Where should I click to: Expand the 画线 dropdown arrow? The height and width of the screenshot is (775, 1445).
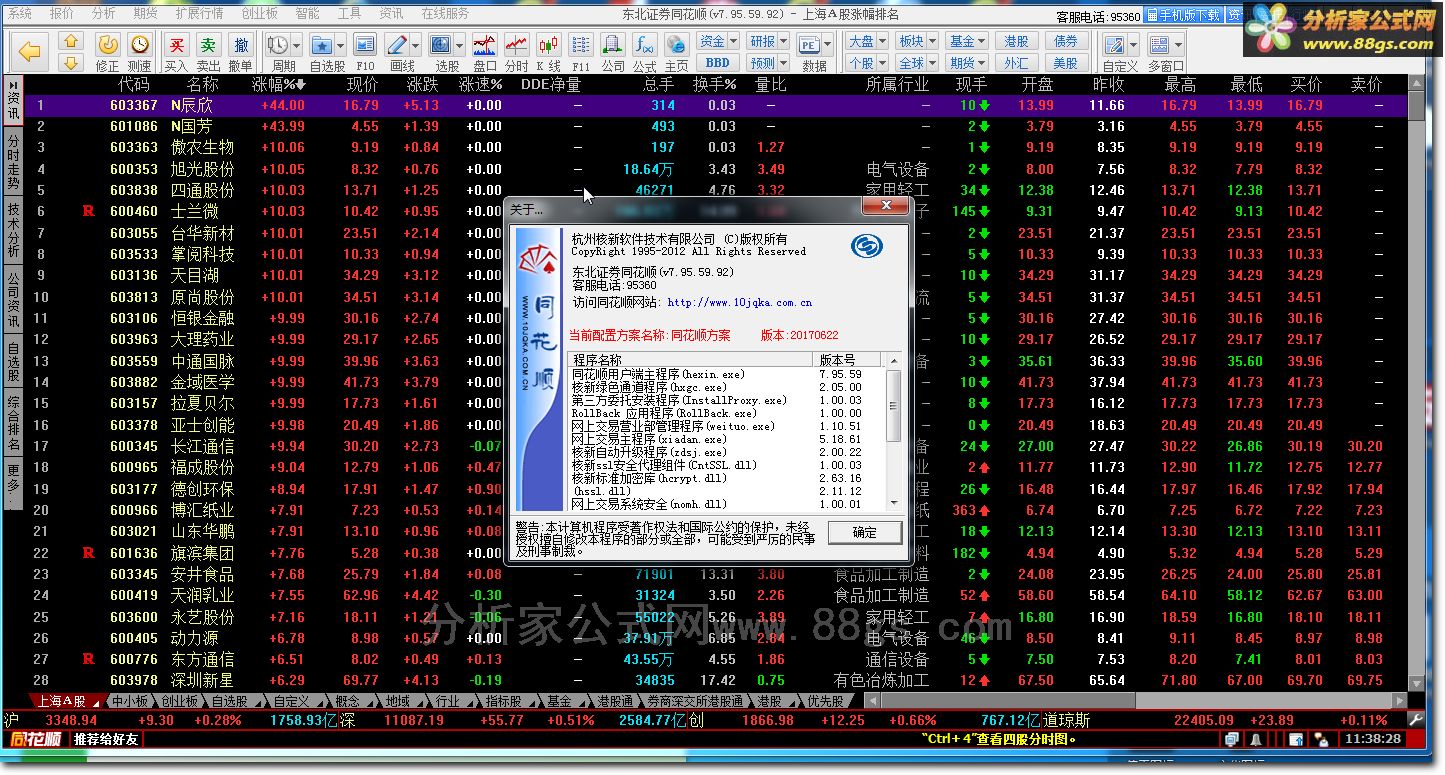(x=415, y=45)
